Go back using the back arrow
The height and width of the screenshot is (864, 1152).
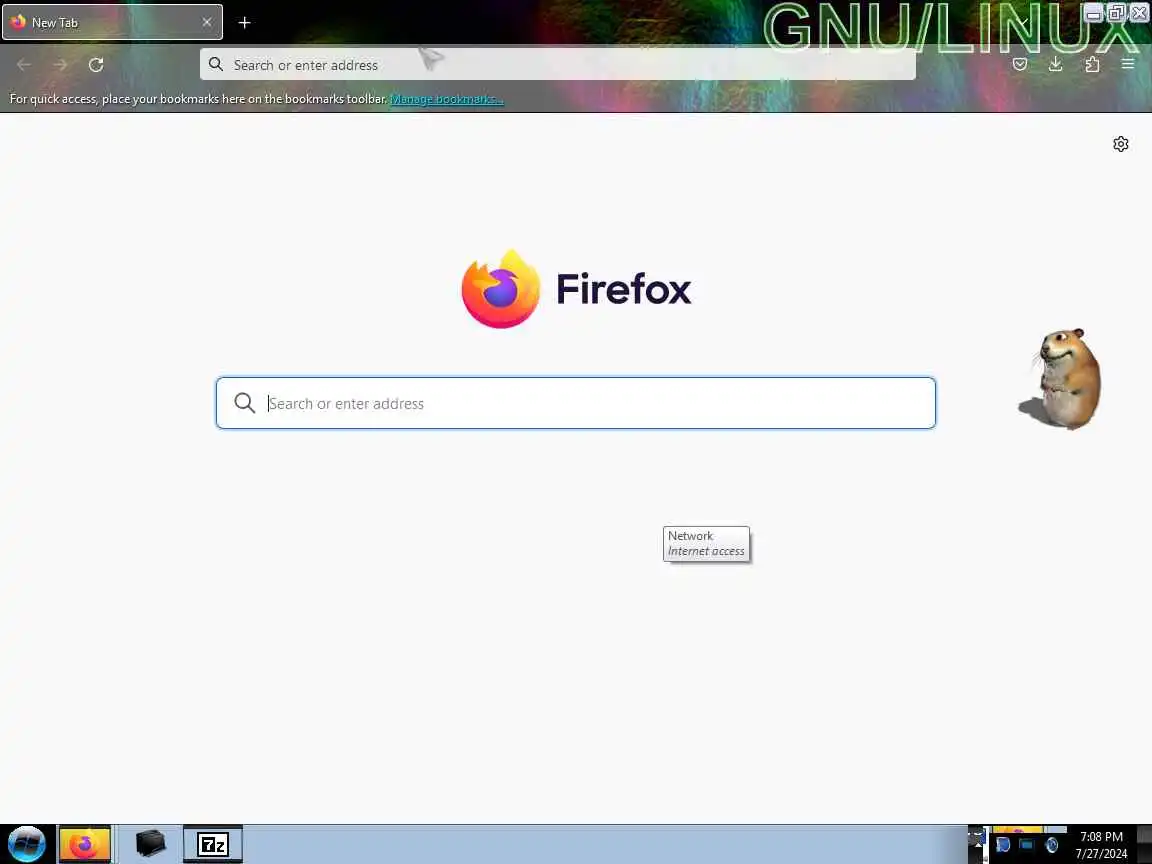point(24,65)
